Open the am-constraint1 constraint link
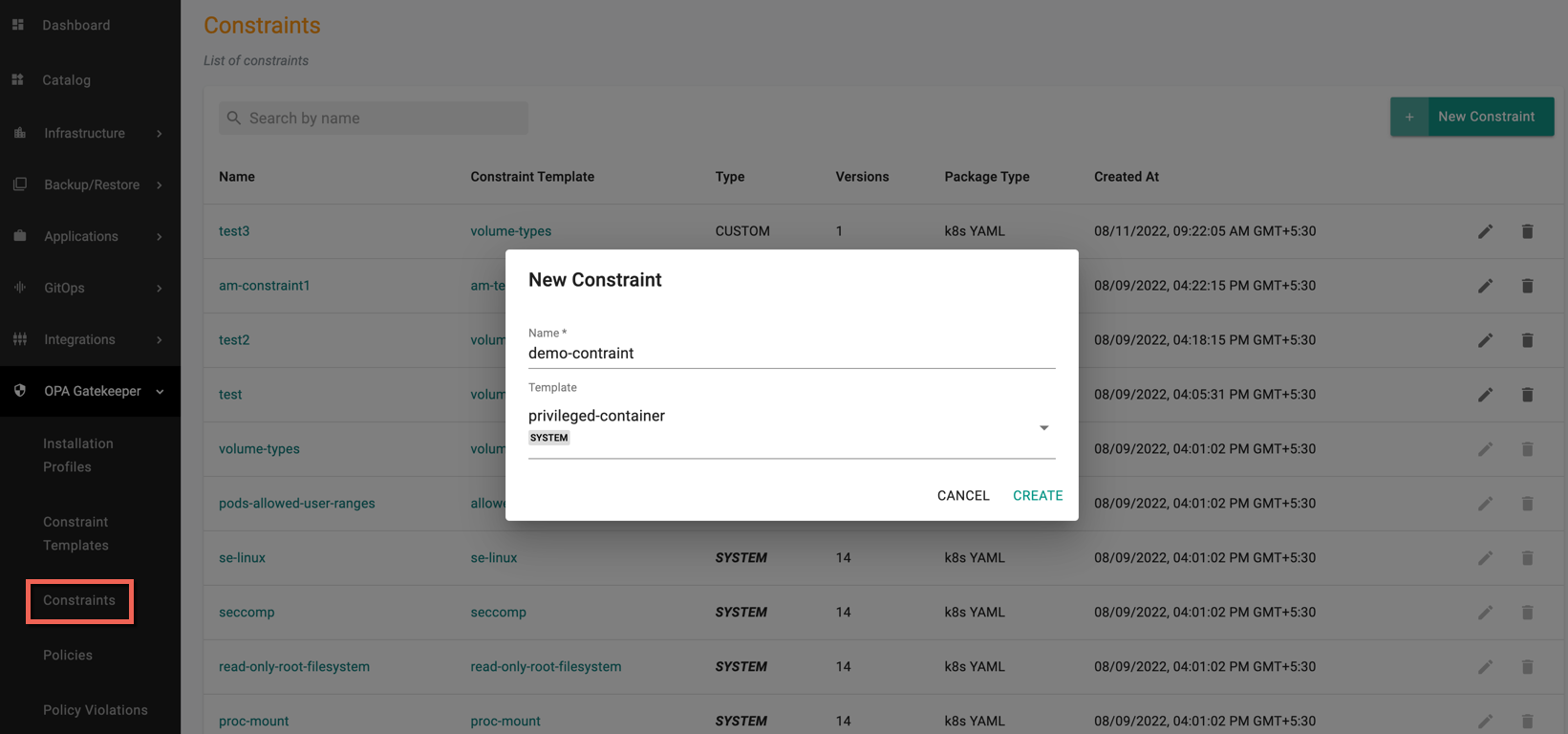The image size is (1568, 734). [265, 286]
